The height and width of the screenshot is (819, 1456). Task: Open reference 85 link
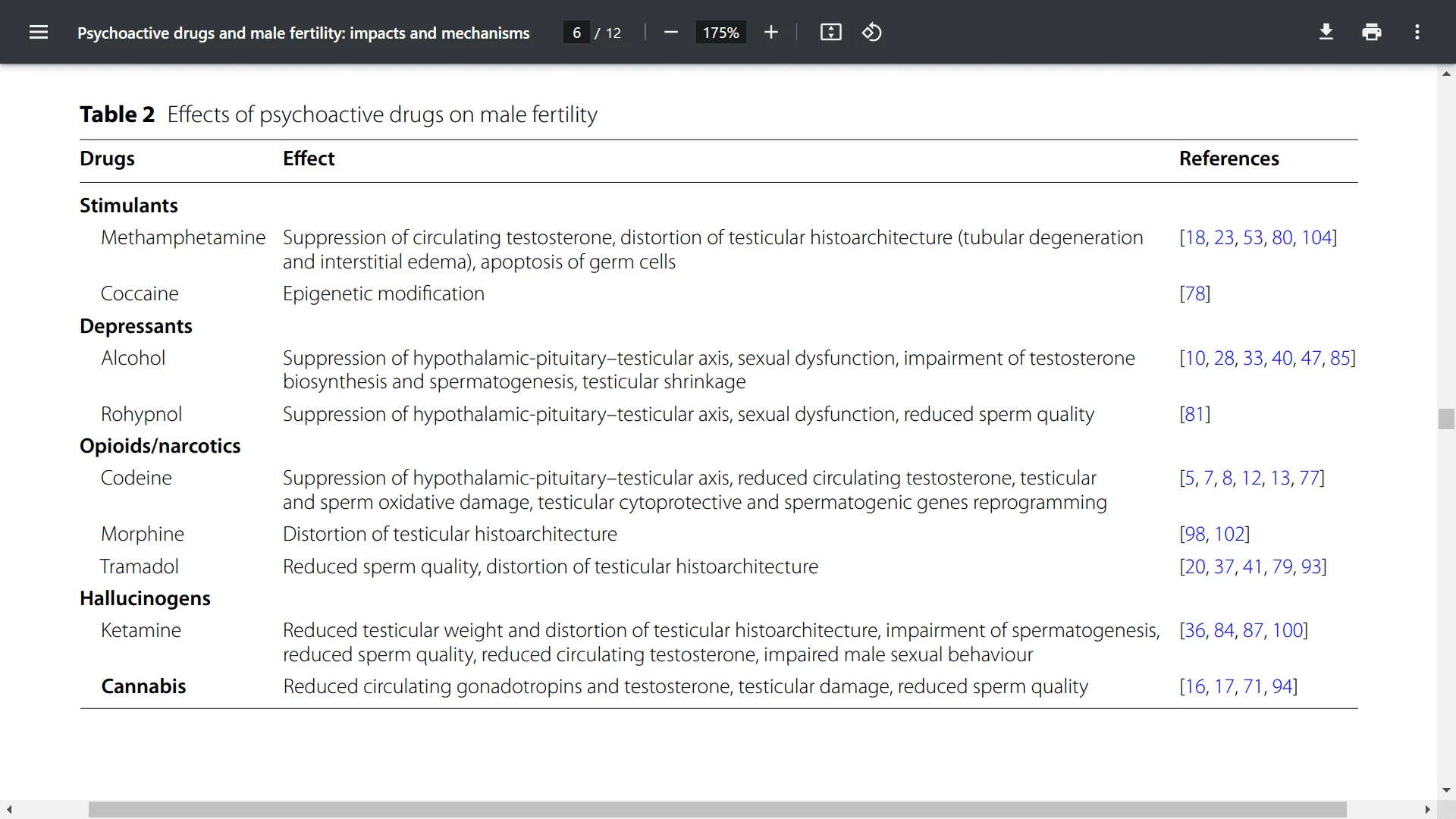click(1340, 358)
